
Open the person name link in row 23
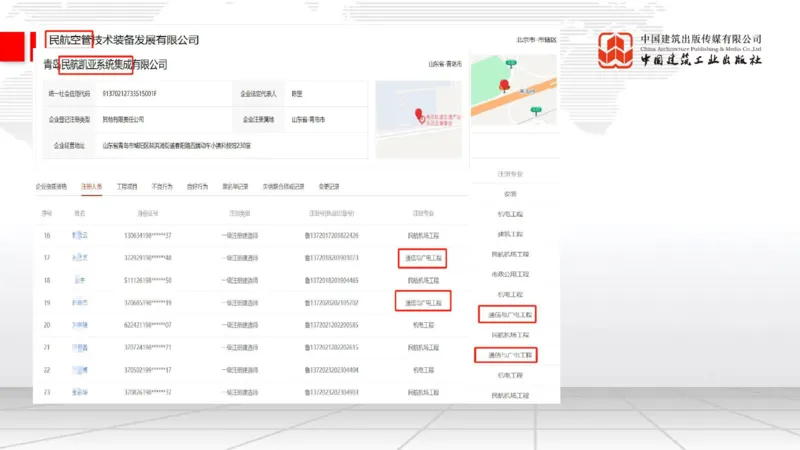80,392
